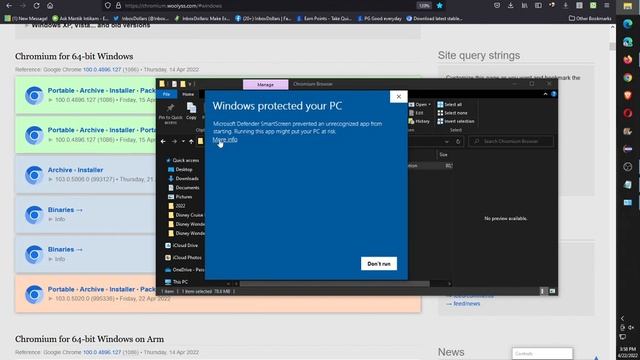The width and height of the screenshot is (640, 360).
Task: Select Documents in navigation pane
Action: tap(184, 188)
